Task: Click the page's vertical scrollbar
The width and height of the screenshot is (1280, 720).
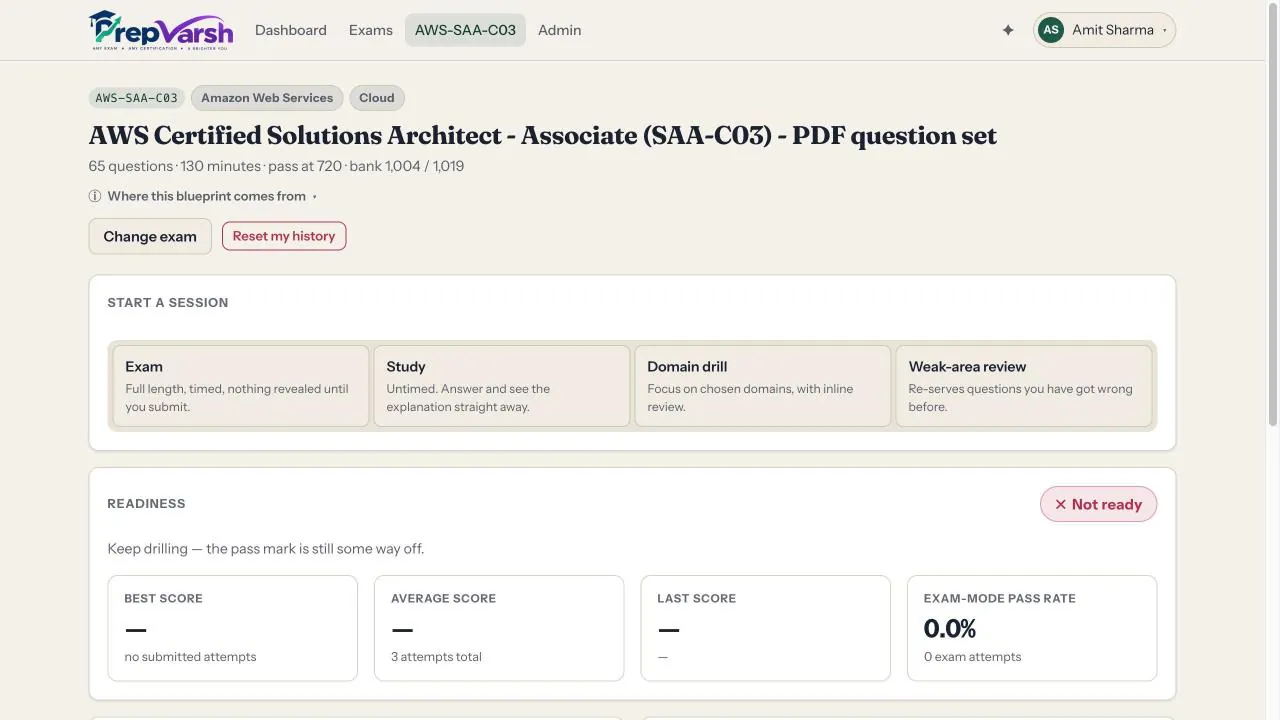Action: [x=1272, y=214]
